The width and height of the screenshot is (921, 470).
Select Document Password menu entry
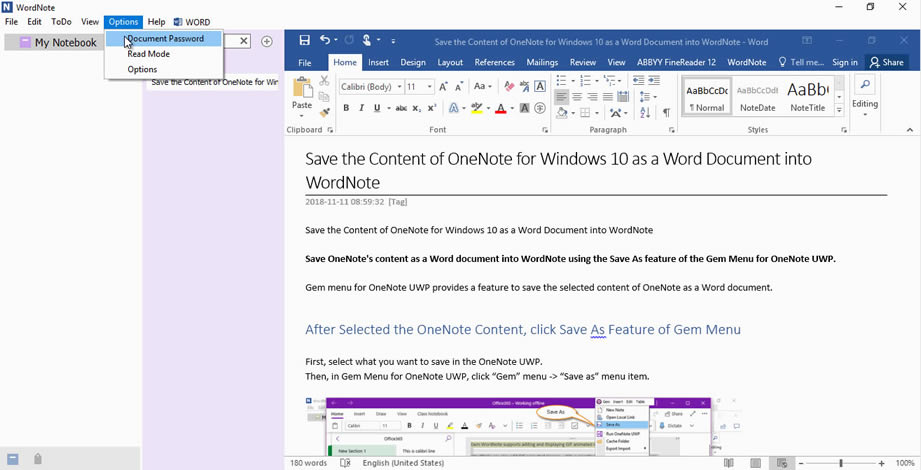click(165, 39)
